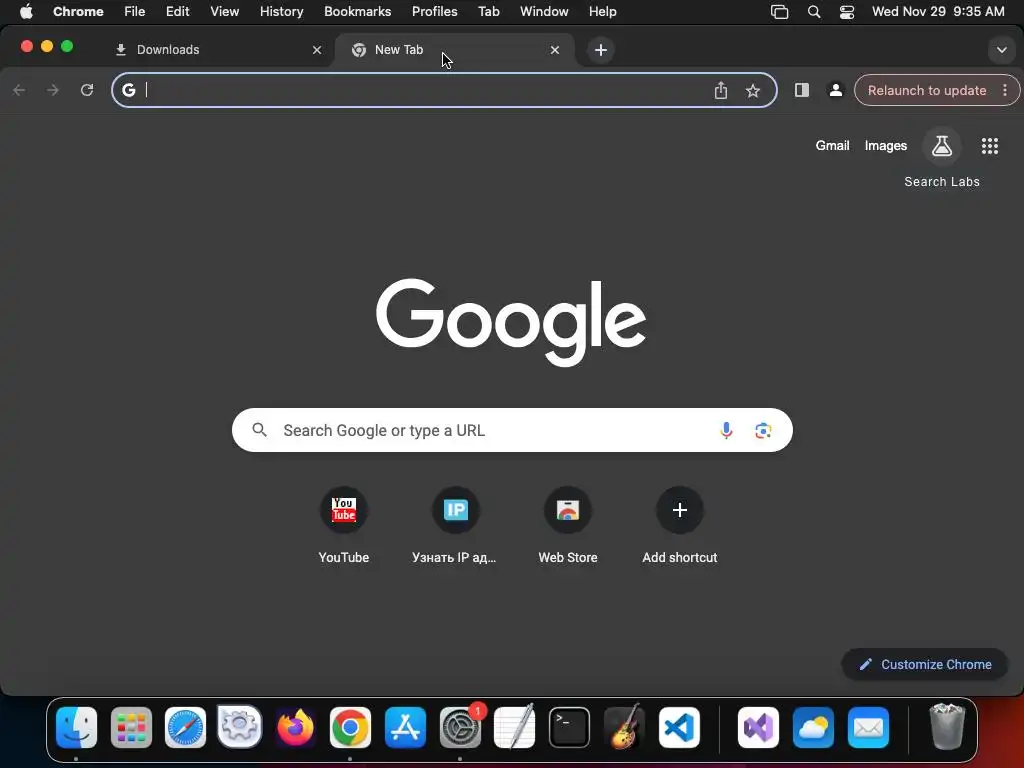
Task: Click the share icon in address bar
Action: point(720,90)
